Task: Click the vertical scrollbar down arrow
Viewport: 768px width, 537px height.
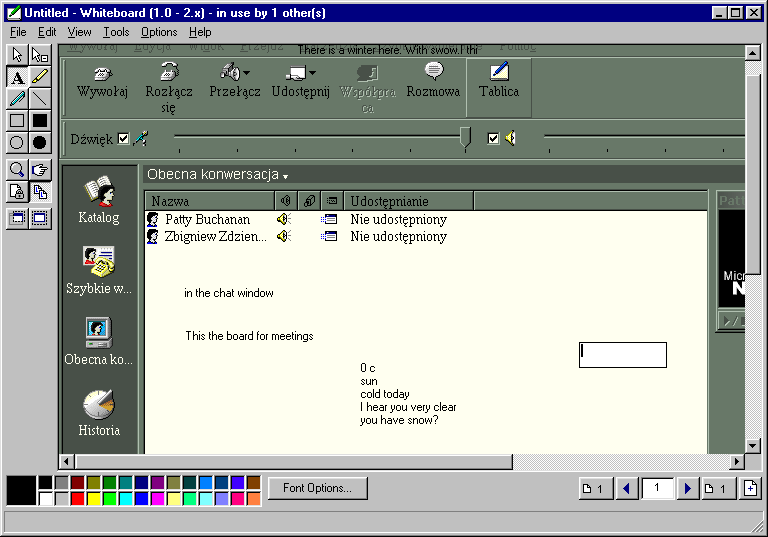Action: click(x=752, y=445)
